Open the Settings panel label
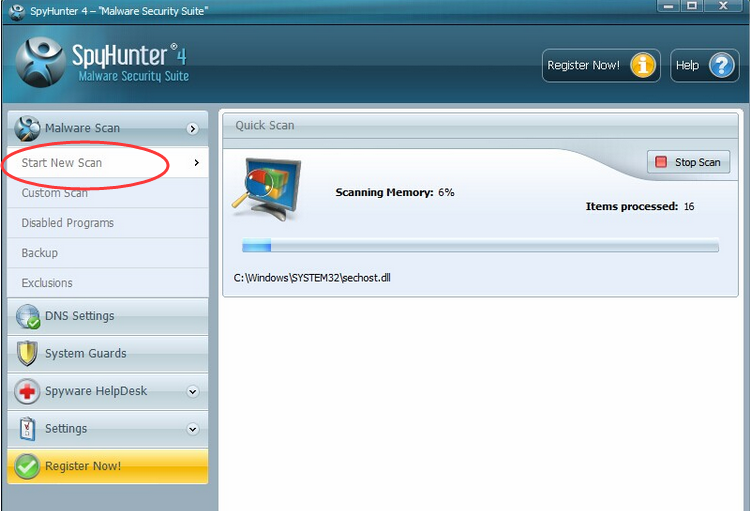Viewport: 750px width, 511px height. click(66, 429)
